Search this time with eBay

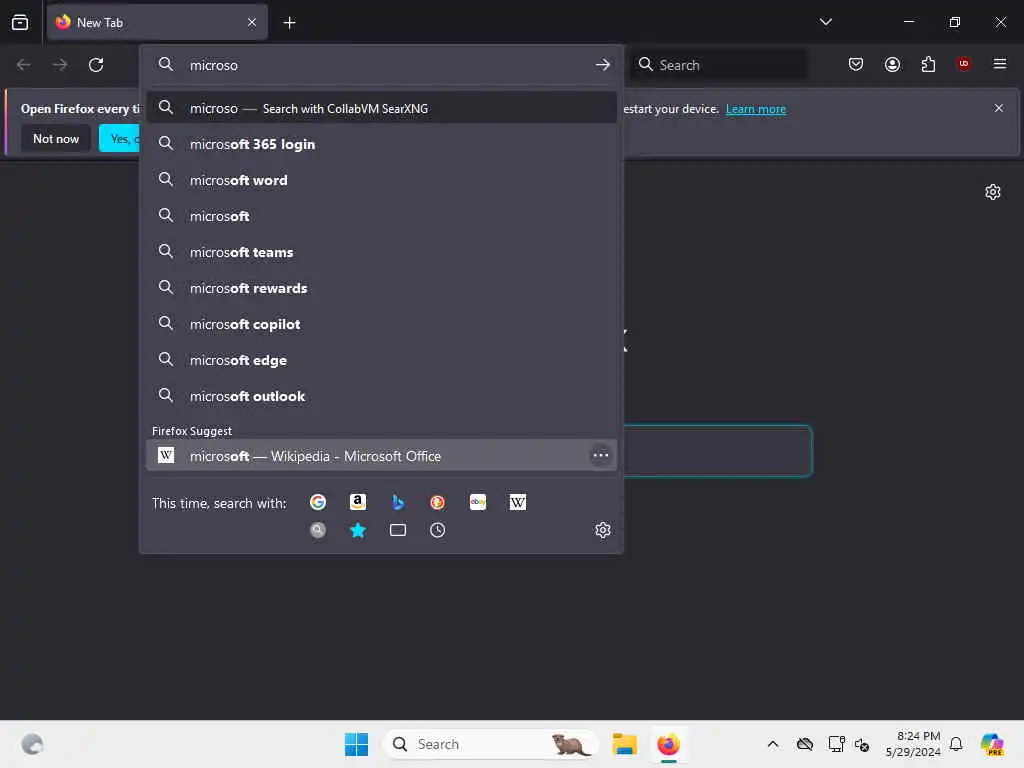click(x=478, y=502)
